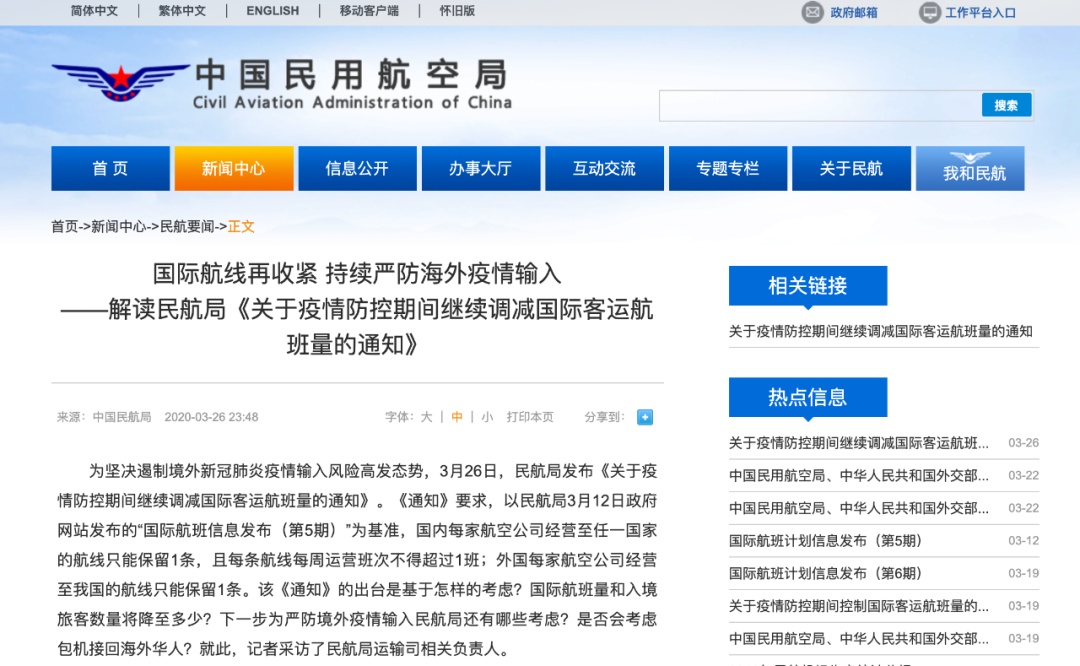Click 新闻中心 in the breadcrumb
The width and height of the screenshot is (1080, 666).
(118, 227)
